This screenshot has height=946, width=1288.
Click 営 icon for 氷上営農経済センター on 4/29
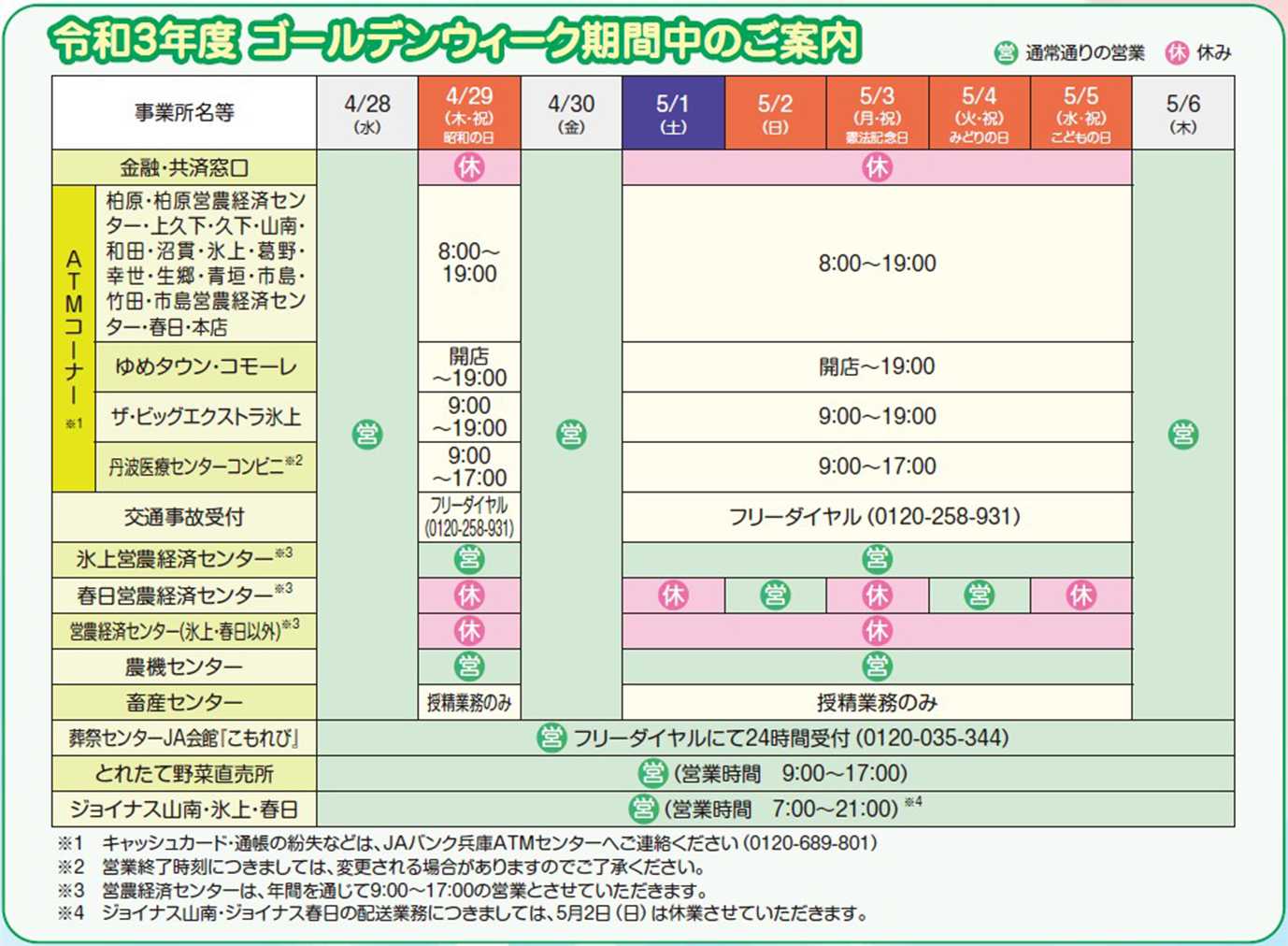[469, 560]
